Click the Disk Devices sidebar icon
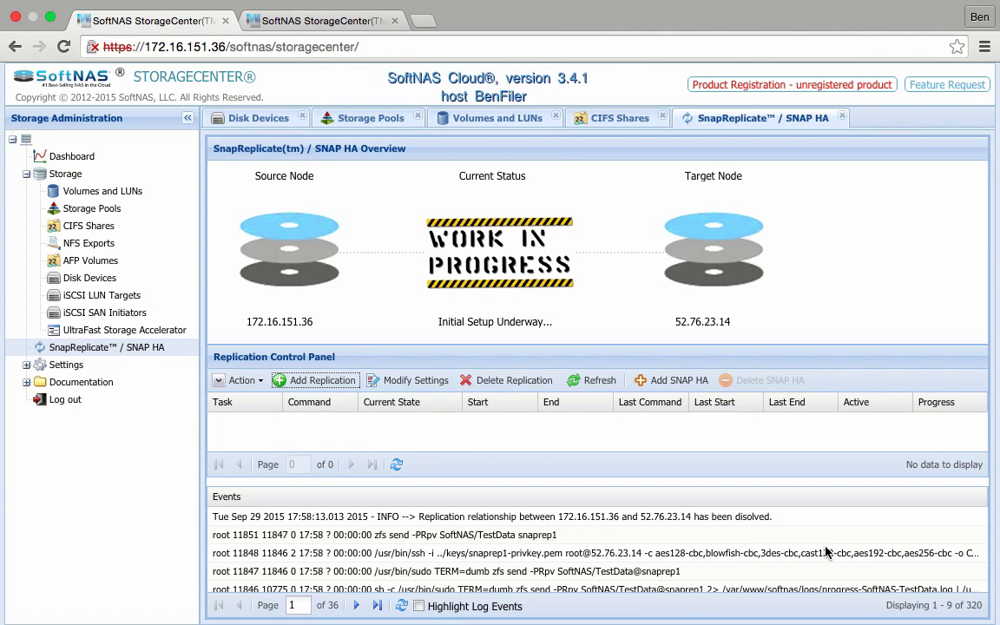1000x625 pixels. pyautogui.click(x=53, y=278)
